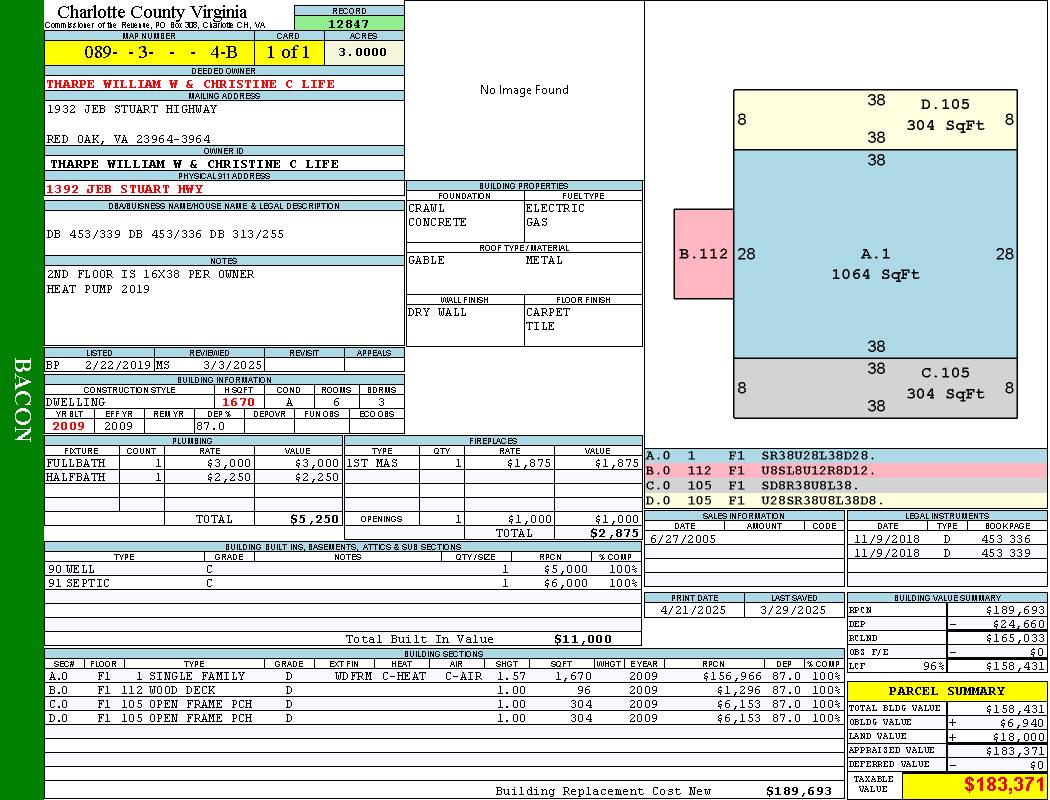The image size is (1050, 800).
Task: Click the DEP % value 87.0
Action: [210, 426]
